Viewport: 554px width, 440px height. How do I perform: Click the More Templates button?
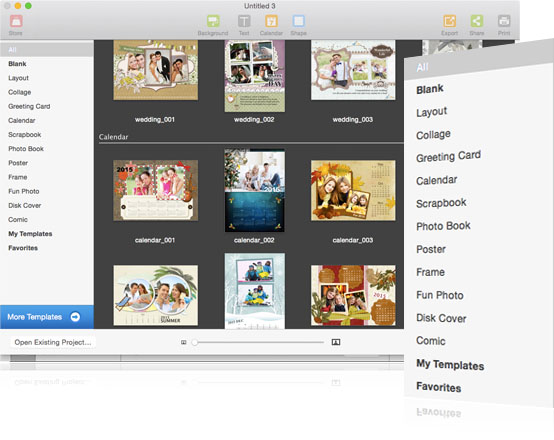47,317
